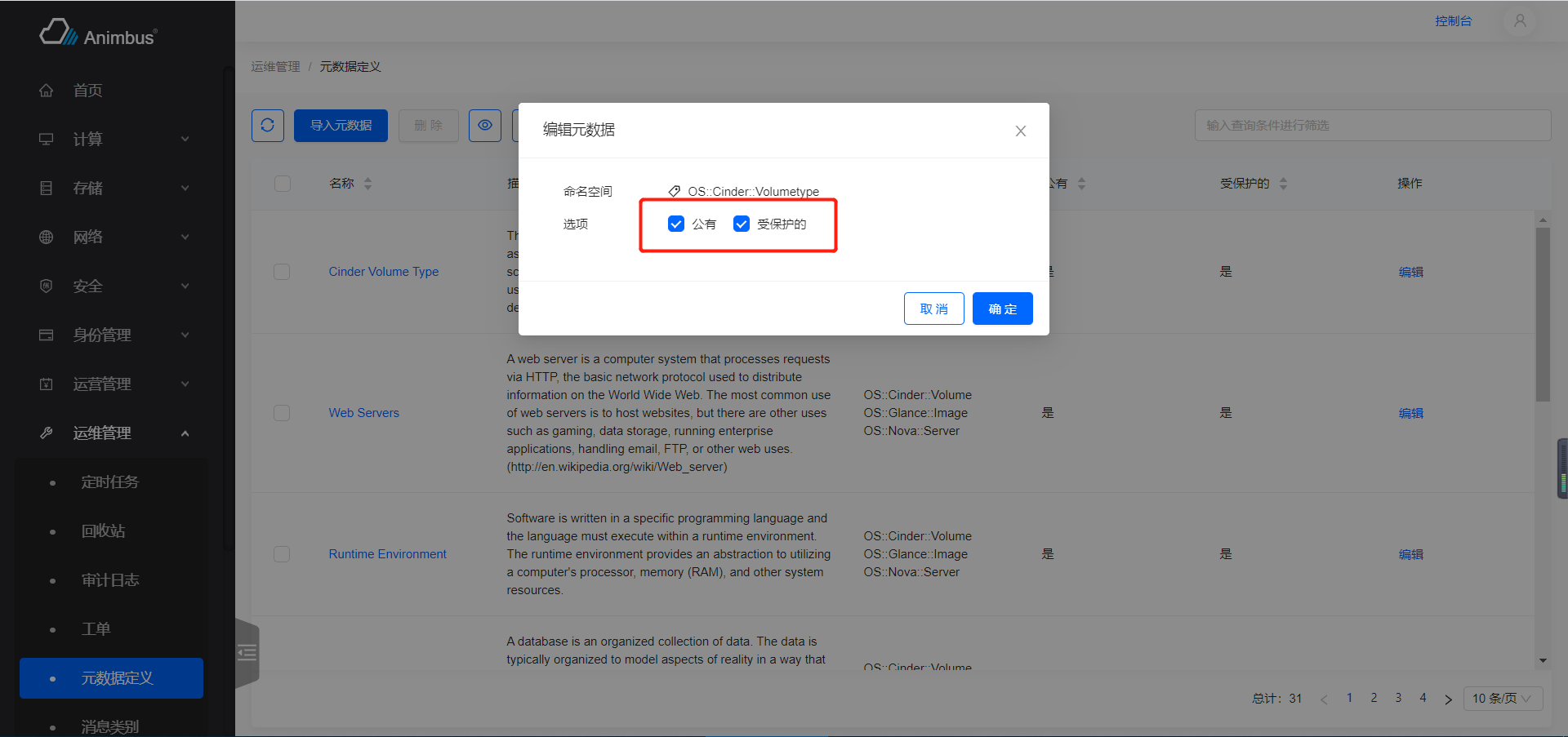Toggle the 受保护的 checkbox in dialog
1568x737 pixels.
click(742, 224)
